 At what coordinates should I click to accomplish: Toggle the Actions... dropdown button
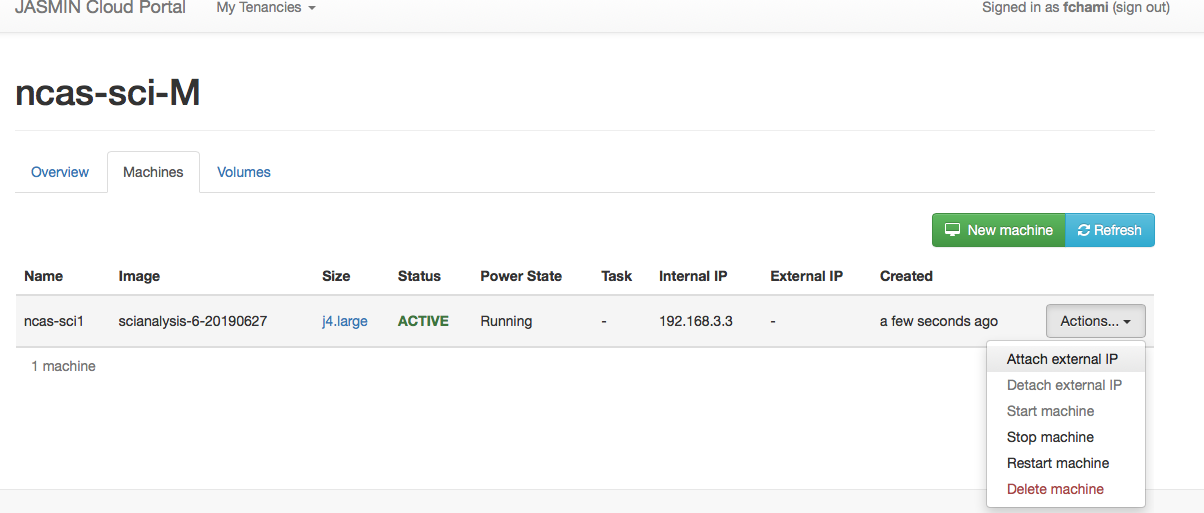[1095, 321]
